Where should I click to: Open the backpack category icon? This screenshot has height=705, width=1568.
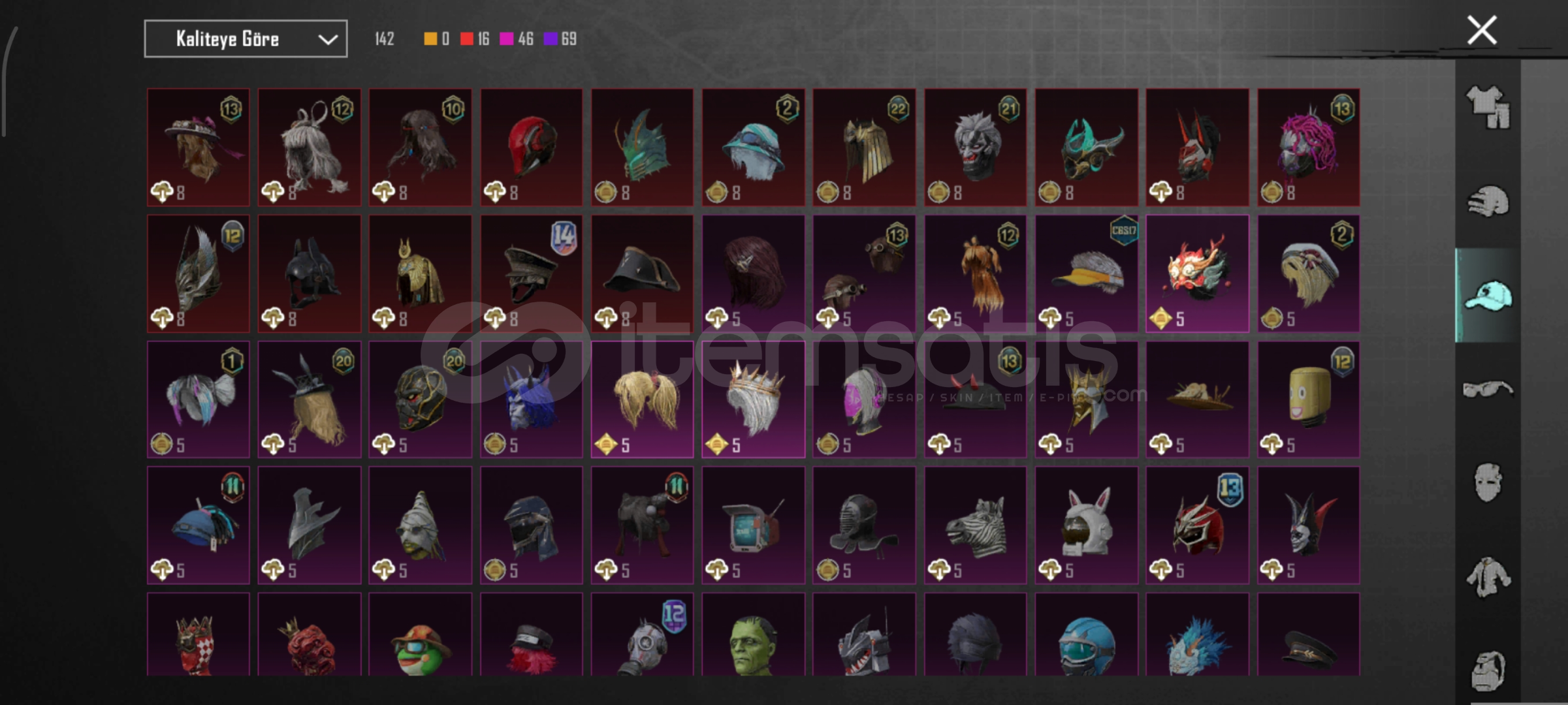point(1488,670)
